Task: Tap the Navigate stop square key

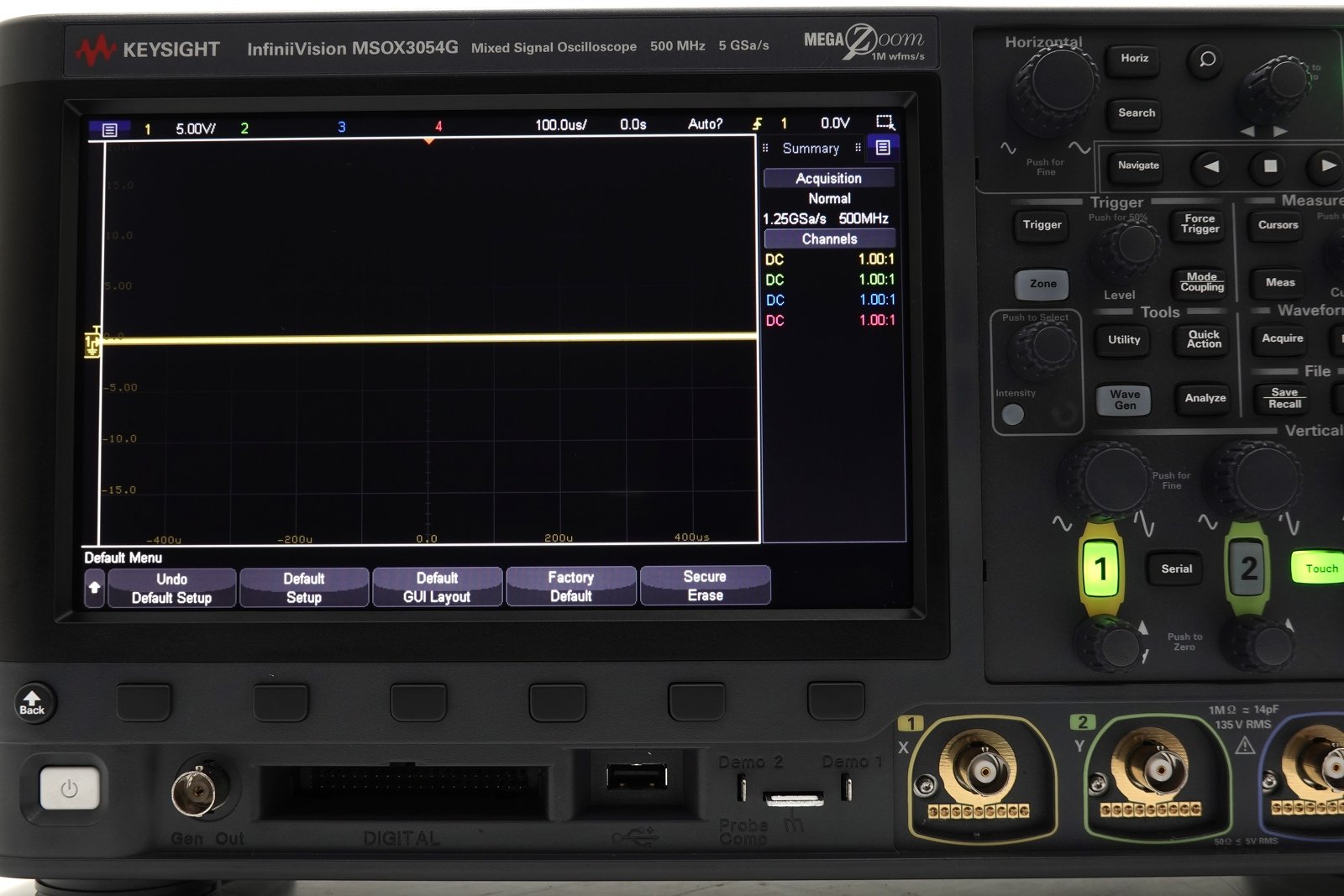Action: tap(1270, 166)
